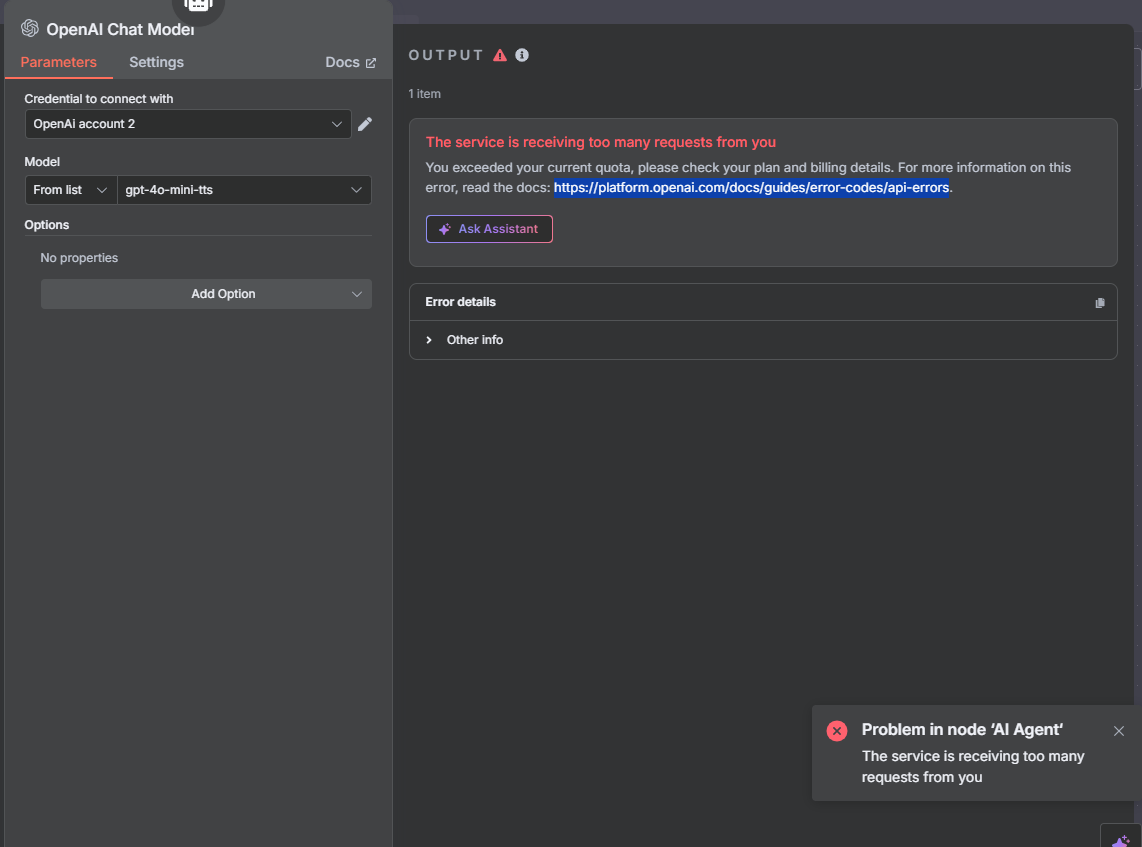Dismiss the 'Problem in node' notification
This screenshot has height=847, width=1142.
coord(1119,731)
